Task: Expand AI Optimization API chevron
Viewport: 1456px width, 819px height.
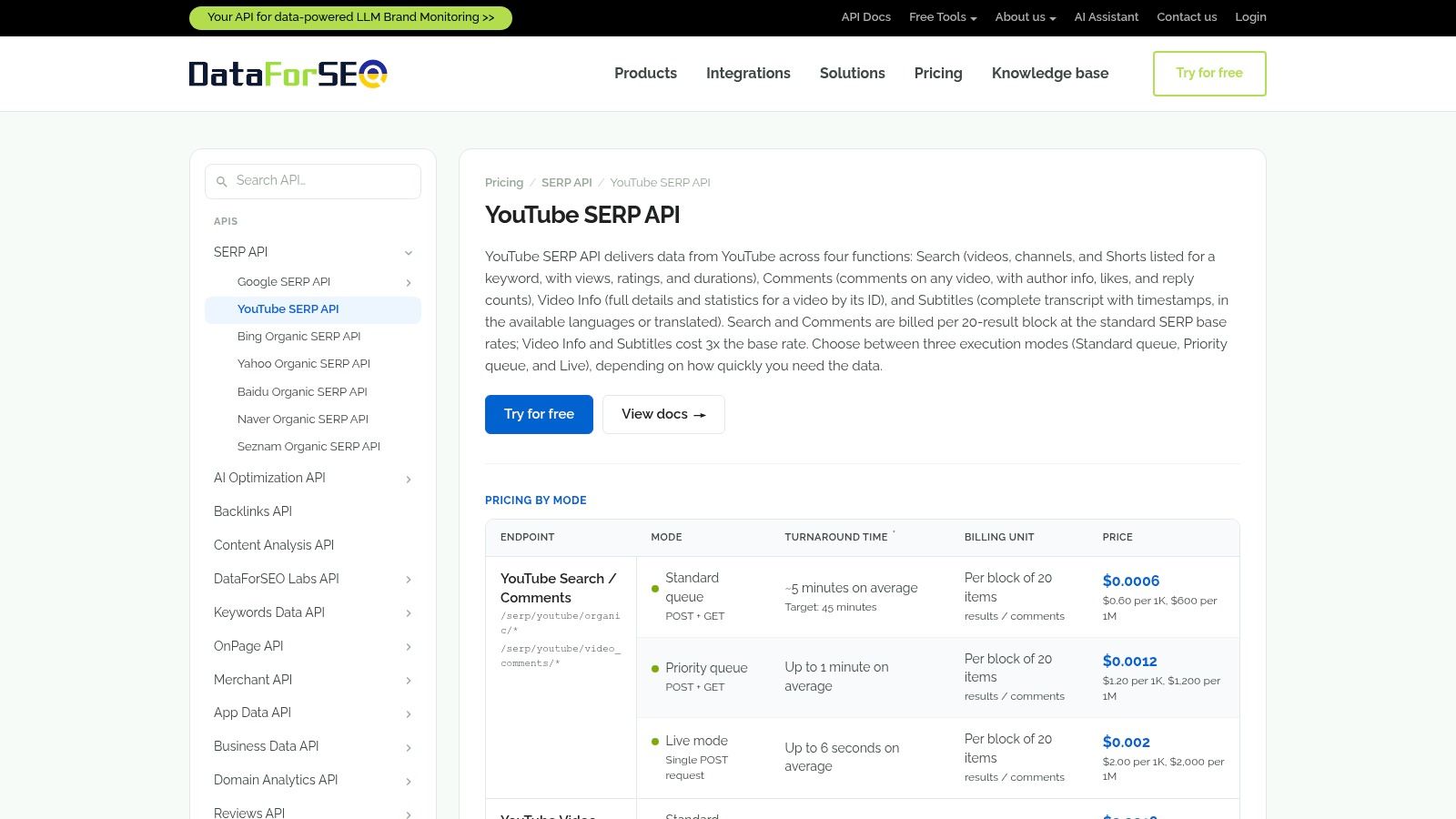Action: pyautogui.click(x=409, y=480)
